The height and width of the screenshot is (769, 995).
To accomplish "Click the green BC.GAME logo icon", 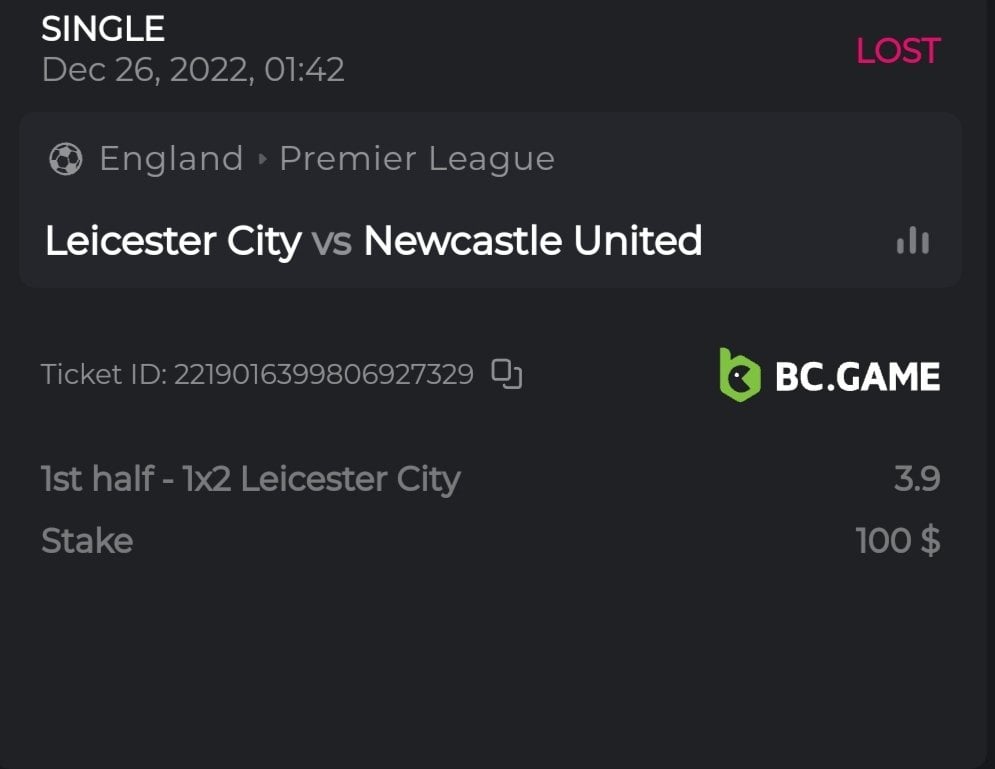I will click(740, 375).
